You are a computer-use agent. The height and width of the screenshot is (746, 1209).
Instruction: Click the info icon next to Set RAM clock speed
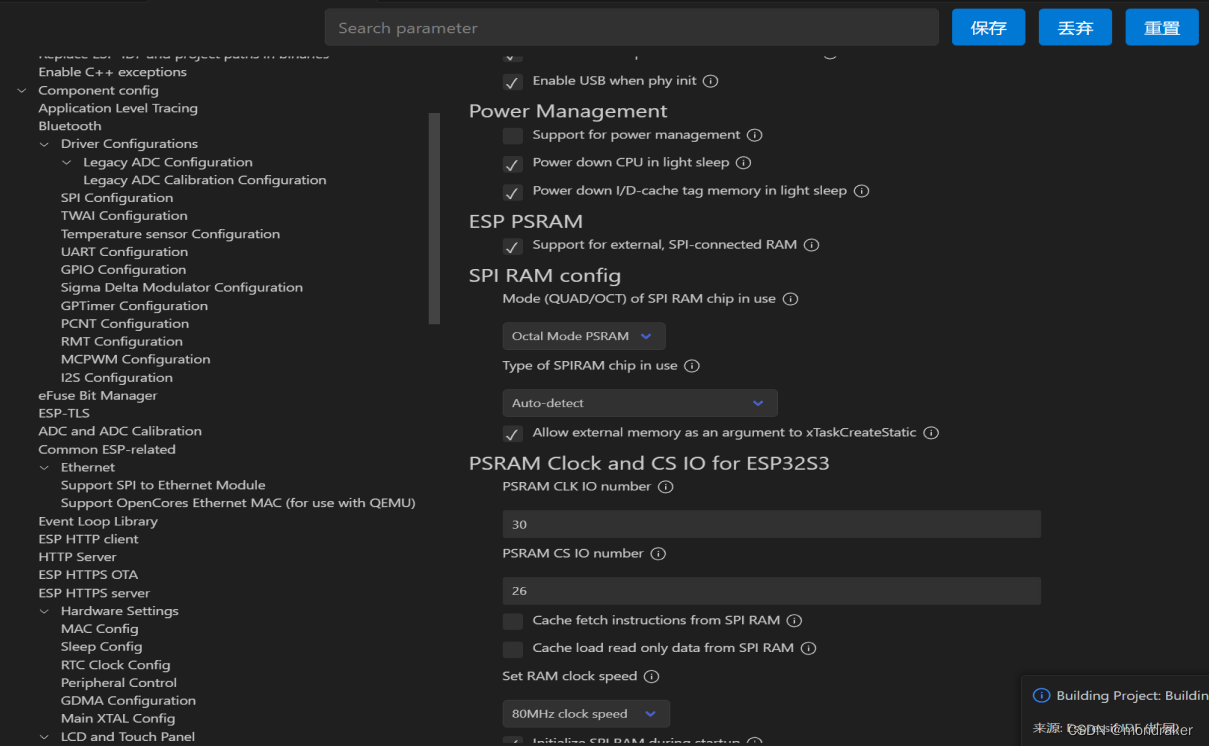tap(651, 676)
